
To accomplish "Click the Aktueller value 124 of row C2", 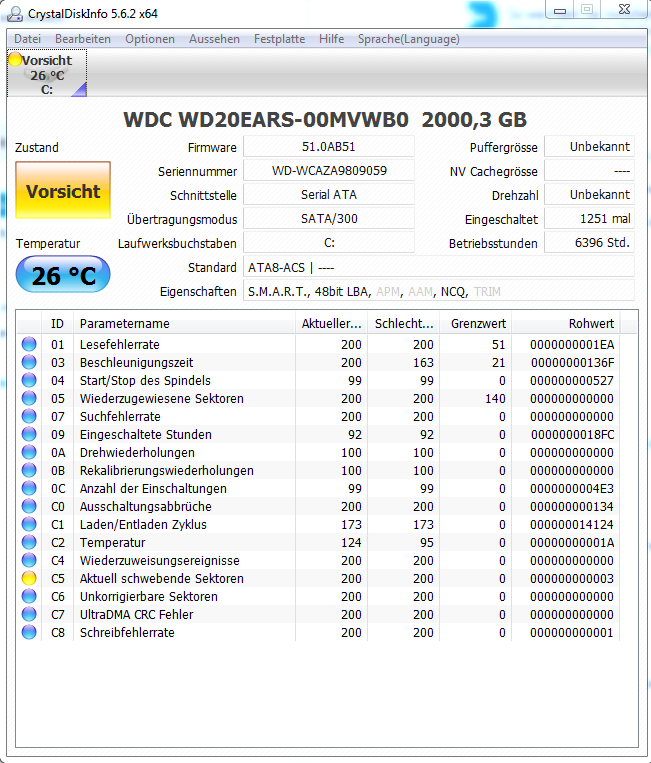I will [351, 543].
